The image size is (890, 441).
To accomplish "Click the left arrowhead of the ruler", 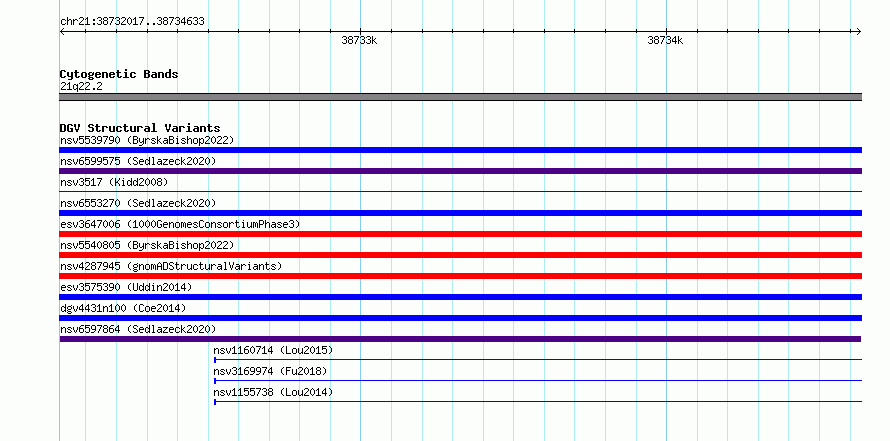I will 62,32.
